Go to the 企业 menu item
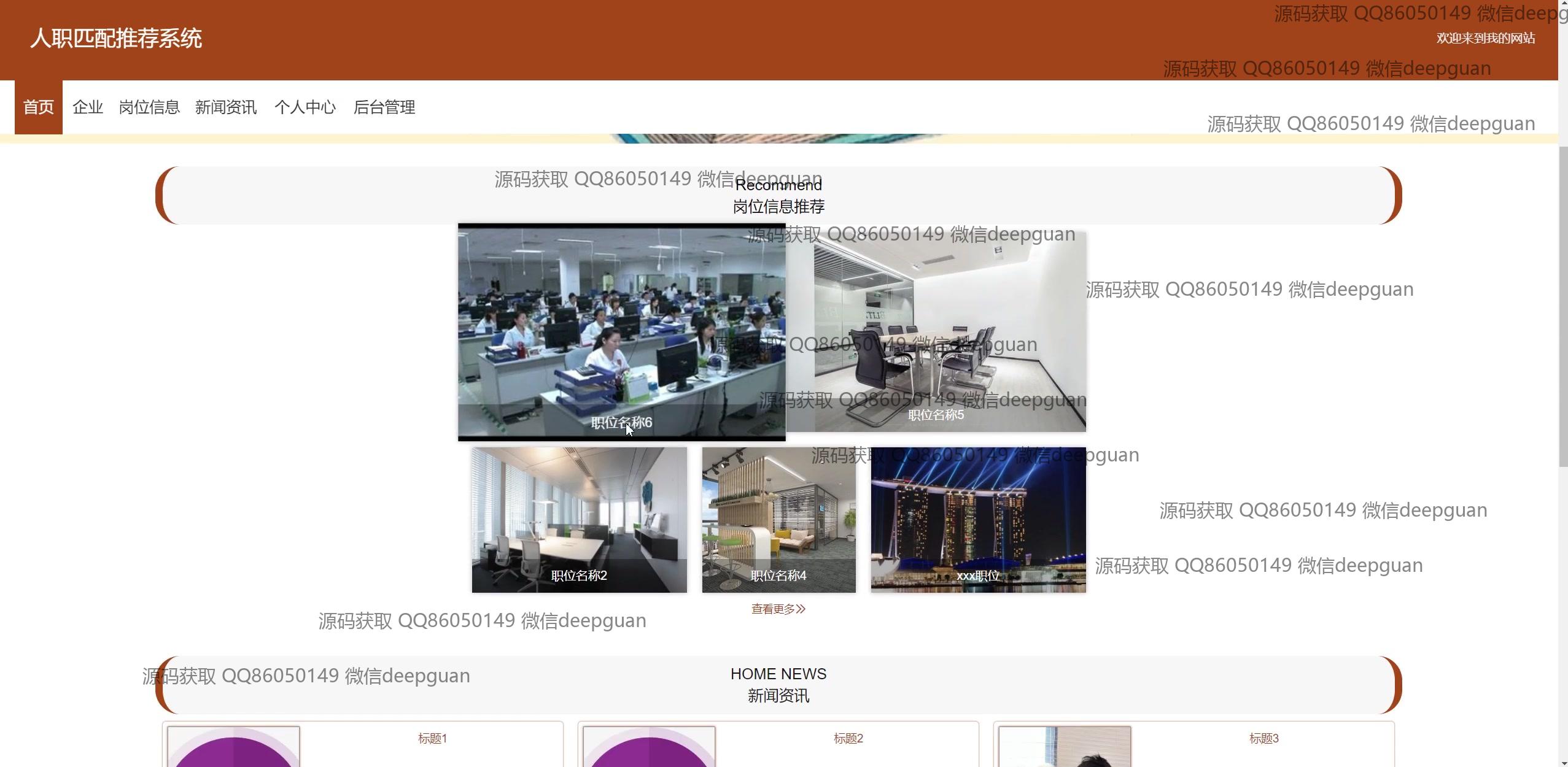Image resolution: width=1568 pixels, height=767 pixels. tap(88, 107)
